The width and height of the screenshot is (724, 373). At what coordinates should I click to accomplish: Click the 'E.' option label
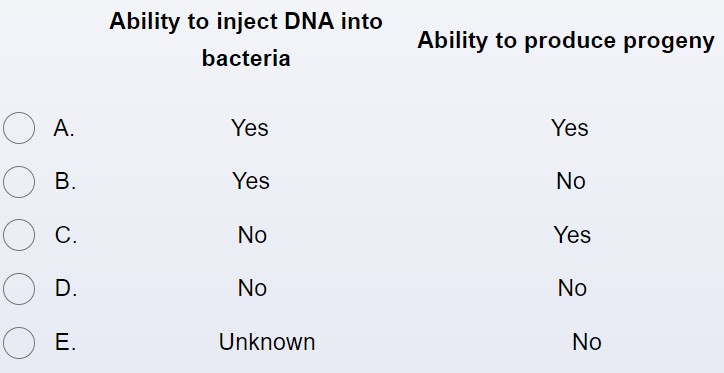[66, 343]
